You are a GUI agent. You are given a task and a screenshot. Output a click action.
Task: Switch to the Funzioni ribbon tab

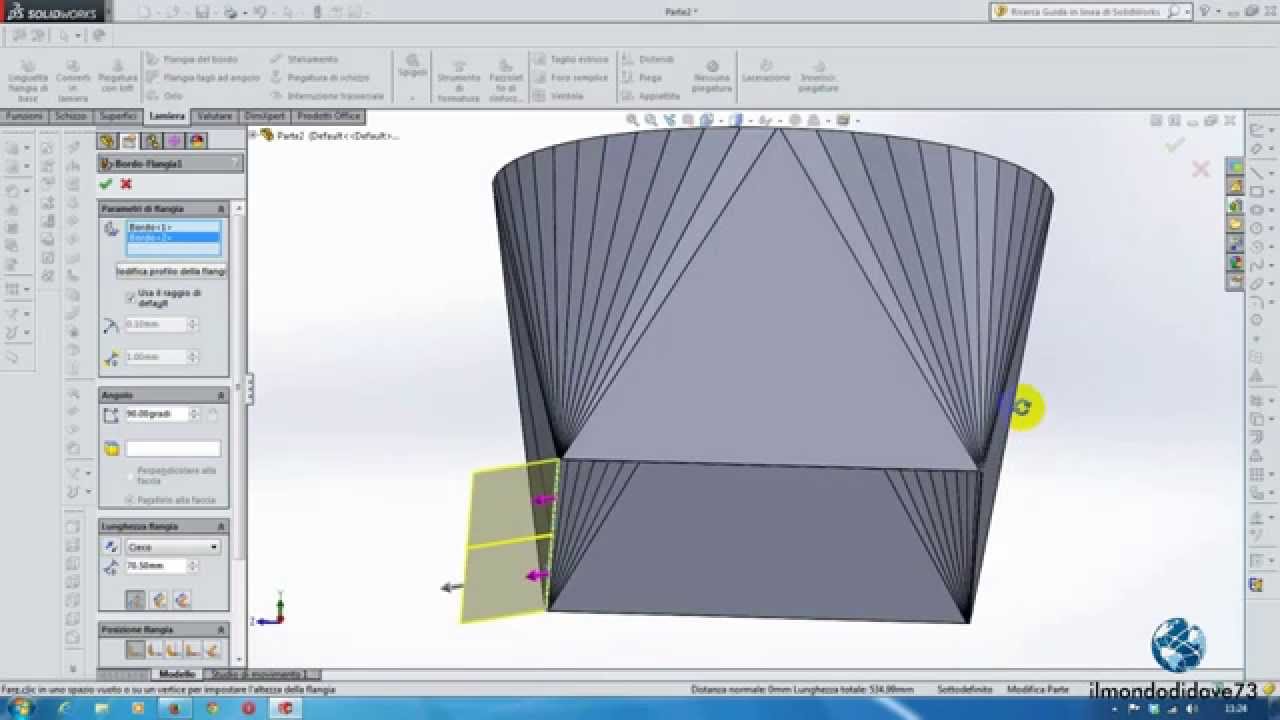[25, 116]
